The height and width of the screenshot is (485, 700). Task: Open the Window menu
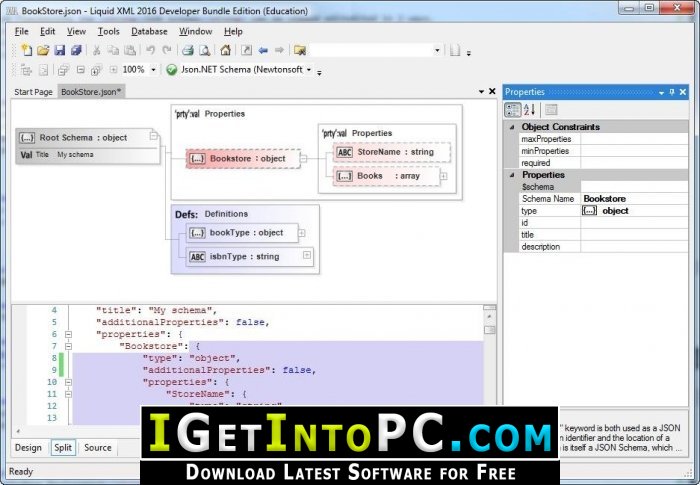pos(196,31)
